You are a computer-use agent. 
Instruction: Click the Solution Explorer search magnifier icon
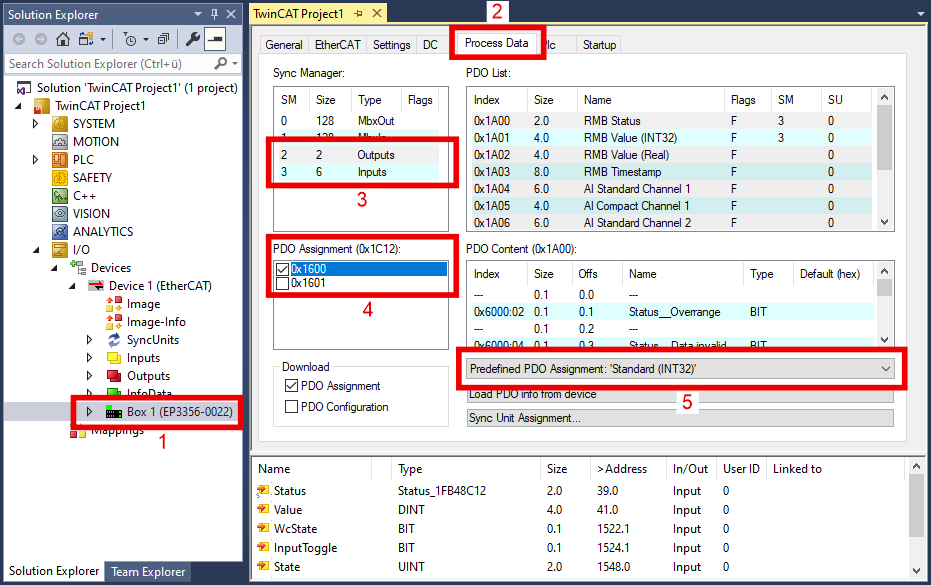click(x=220, y=63)
